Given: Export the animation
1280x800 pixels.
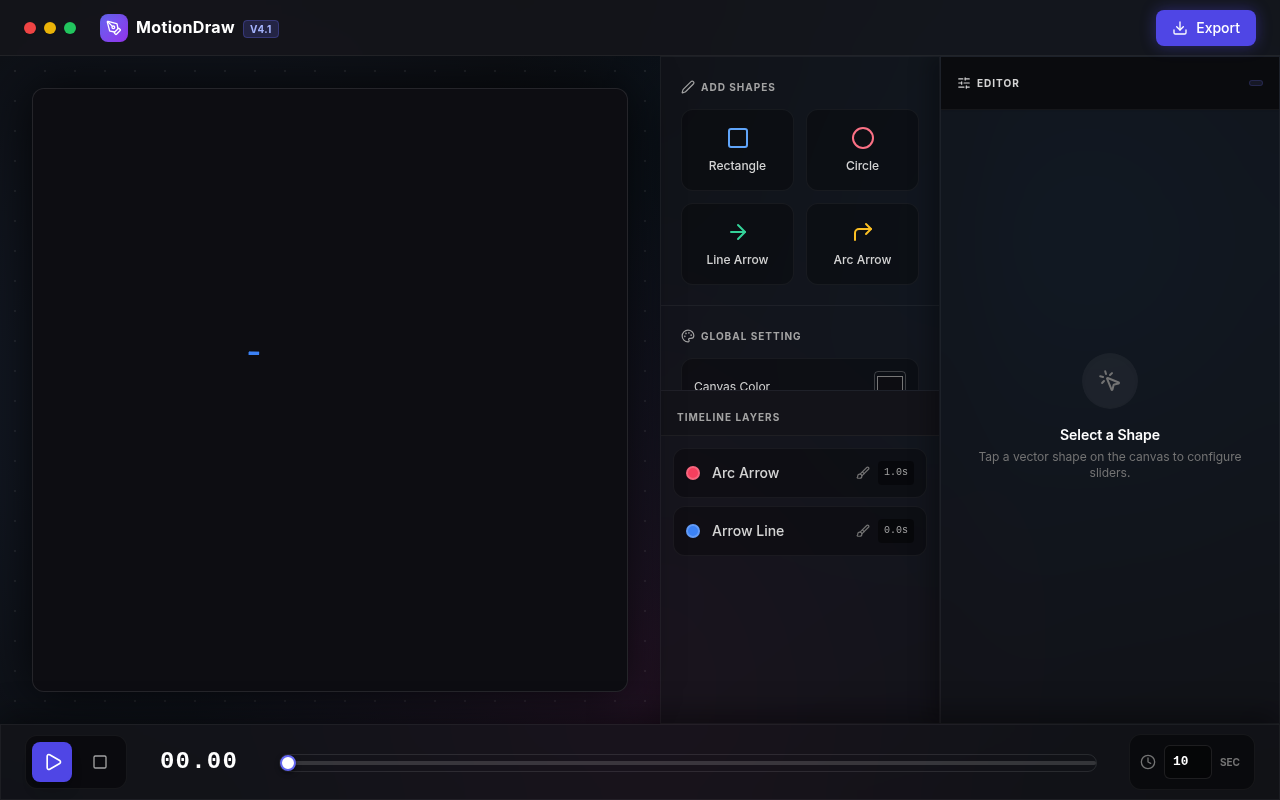Looking at the screenshot, I should tap(1205, 28).
